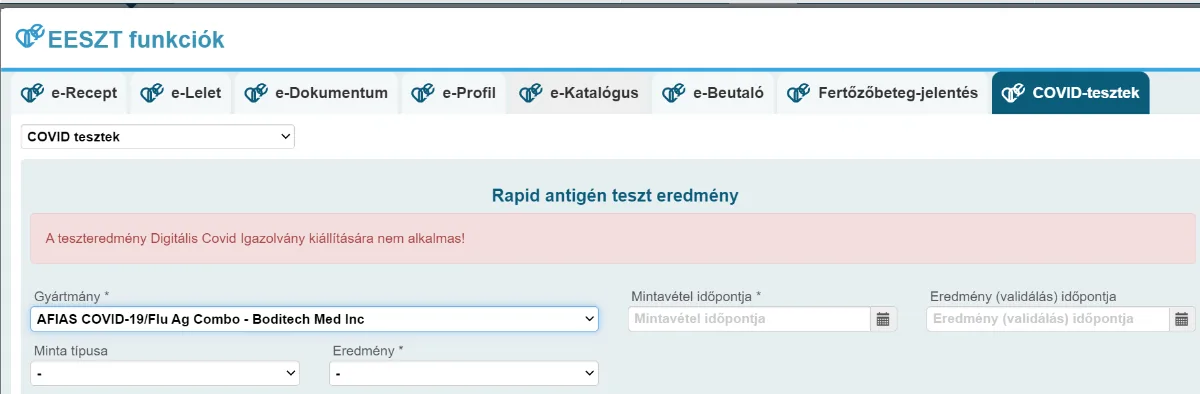Open the Gyártmány manufacturer dropdown
This screenshot has width=1200, height=394.
click(314, 319)
